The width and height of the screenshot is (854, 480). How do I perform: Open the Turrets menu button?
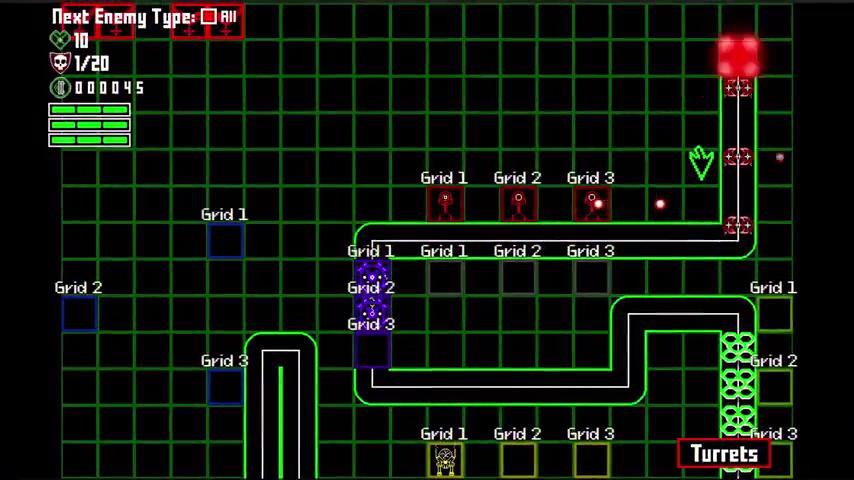[x=724, y=454]
